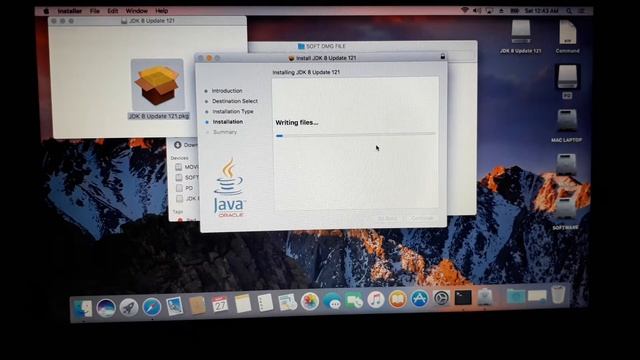Viewport: 640px width, 360px height.
Task: Click the Introduction installer step
Action: pos(227,91)
